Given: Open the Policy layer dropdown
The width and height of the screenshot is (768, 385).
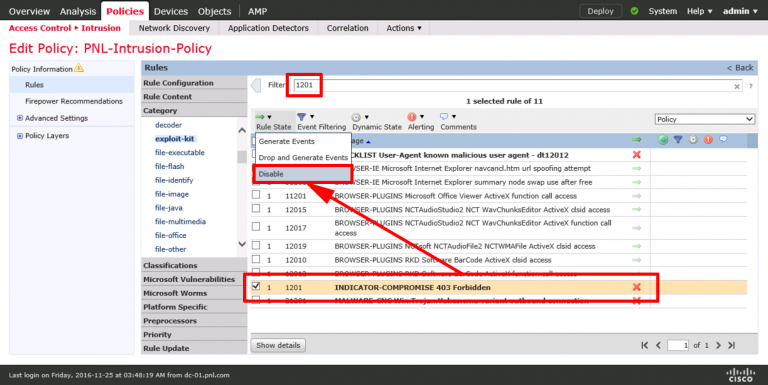Looking at the screenshot, I should click(705, 119).
